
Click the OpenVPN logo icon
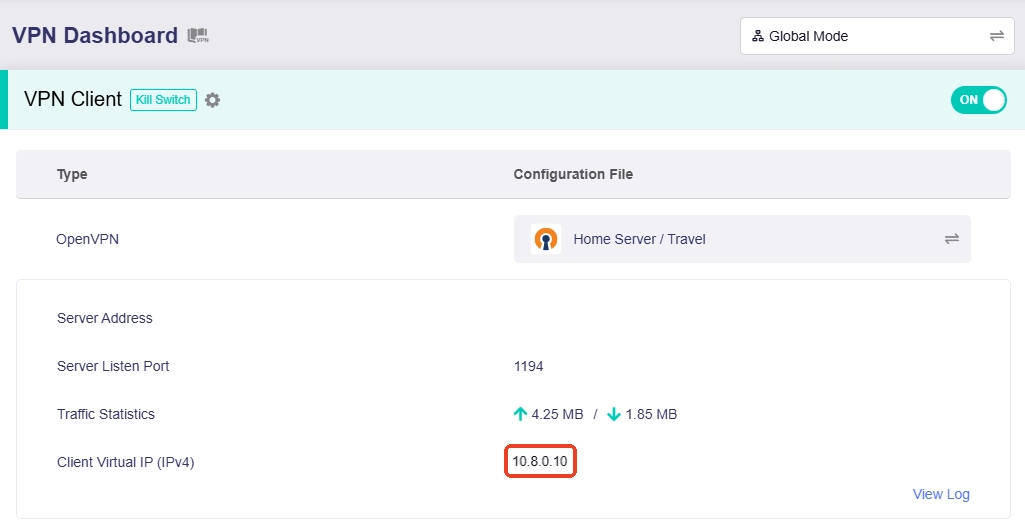546,239
